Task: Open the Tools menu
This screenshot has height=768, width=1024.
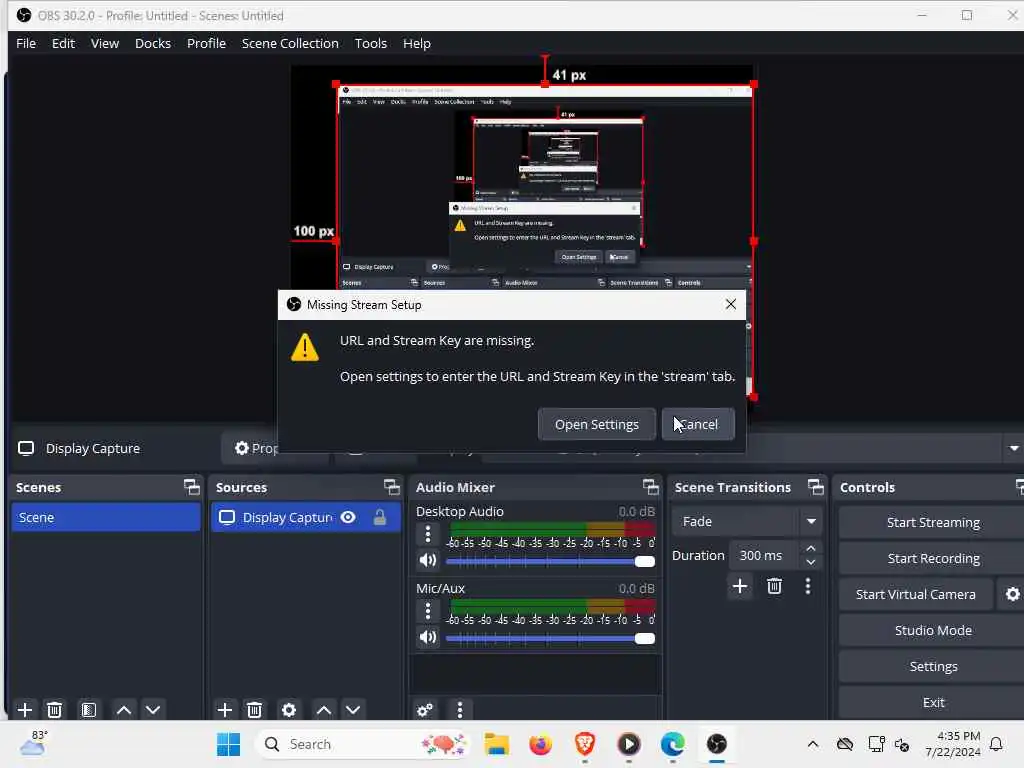Action: coord(370,43)
